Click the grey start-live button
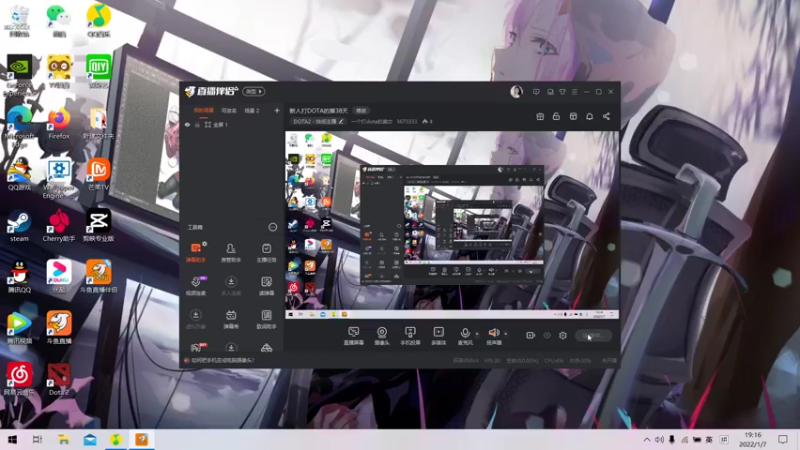This screenshot has height=450, width=800. [x=593, y=335]
